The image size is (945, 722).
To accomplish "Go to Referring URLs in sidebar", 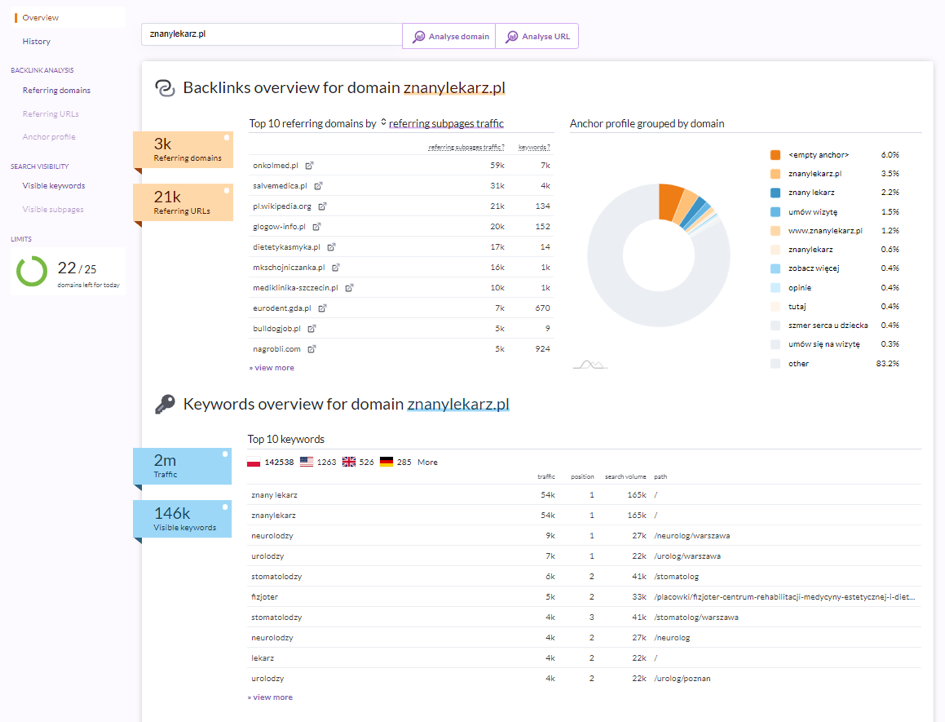I will 51,114.
